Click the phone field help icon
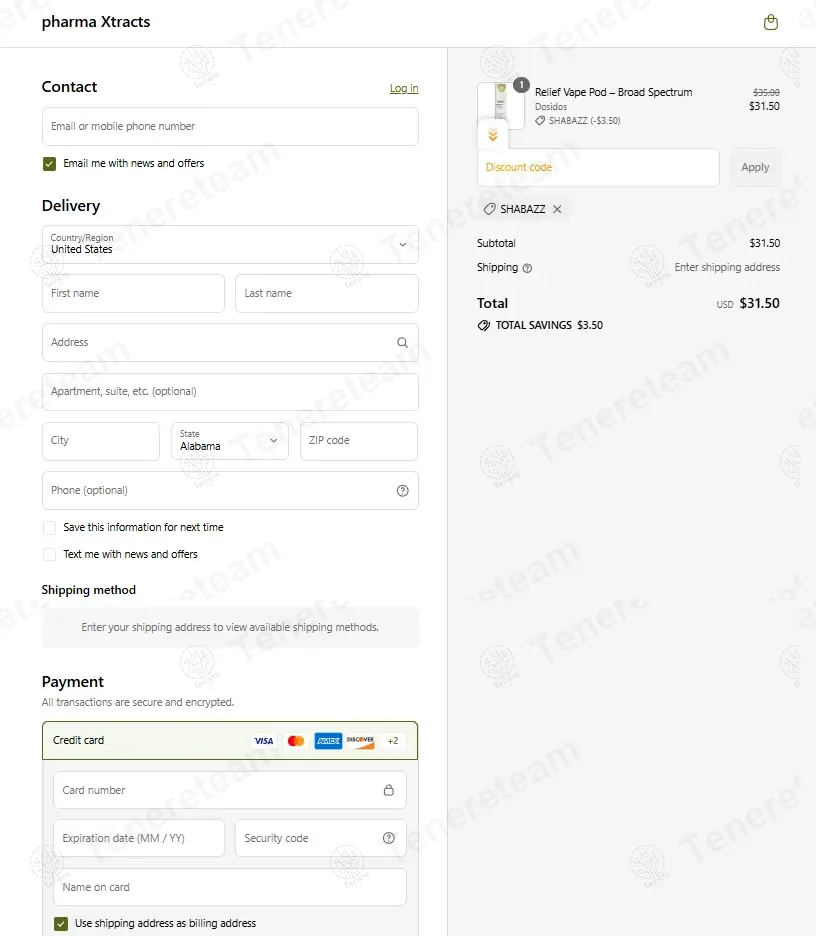This screenshot has width=816, height=936. (x=402, y=491)
